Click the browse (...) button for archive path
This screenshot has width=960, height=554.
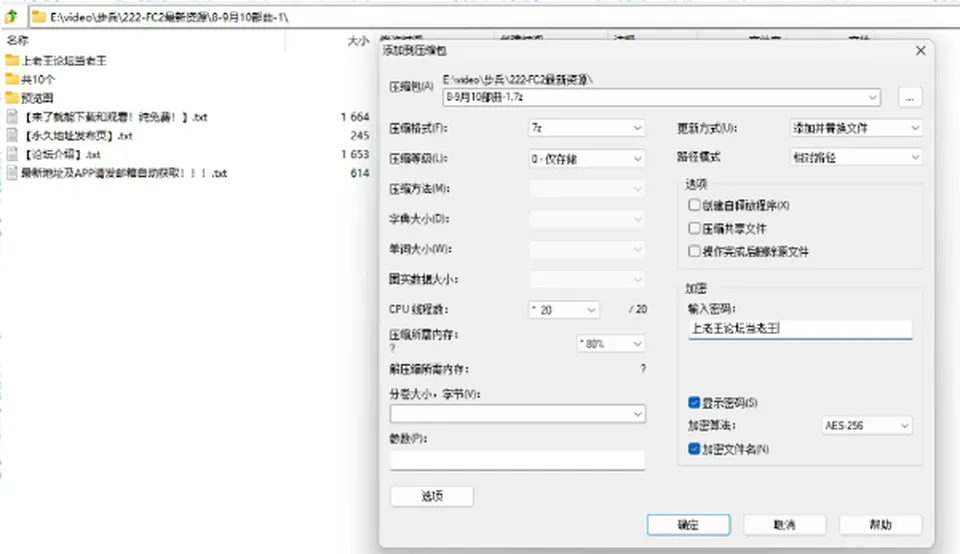point(910,97)
